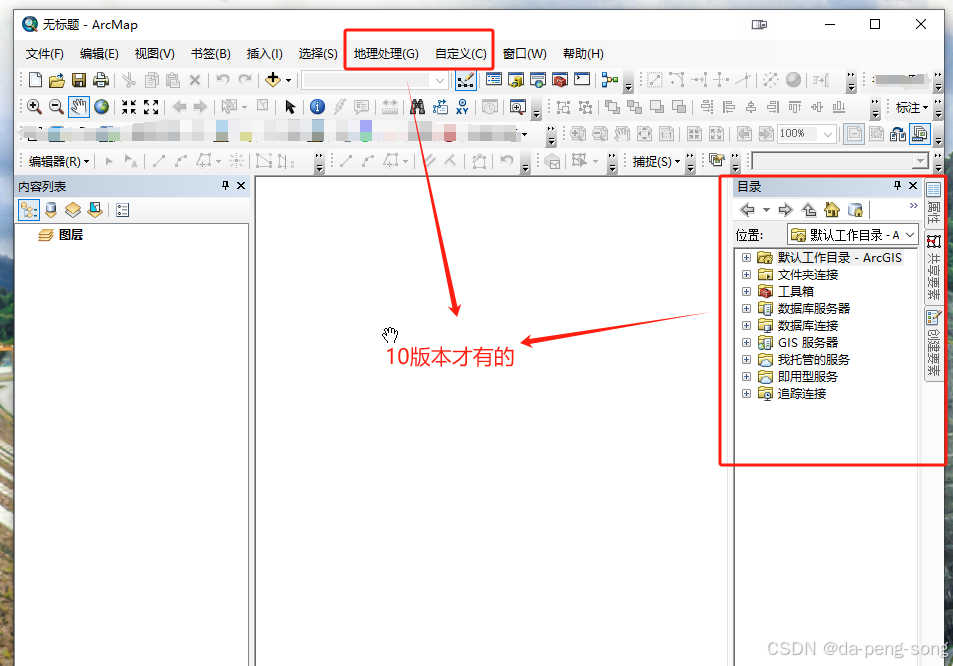Viewport: 953px width, 666px height.
Task: Click the Find Route icon
Action: point(440,107)
